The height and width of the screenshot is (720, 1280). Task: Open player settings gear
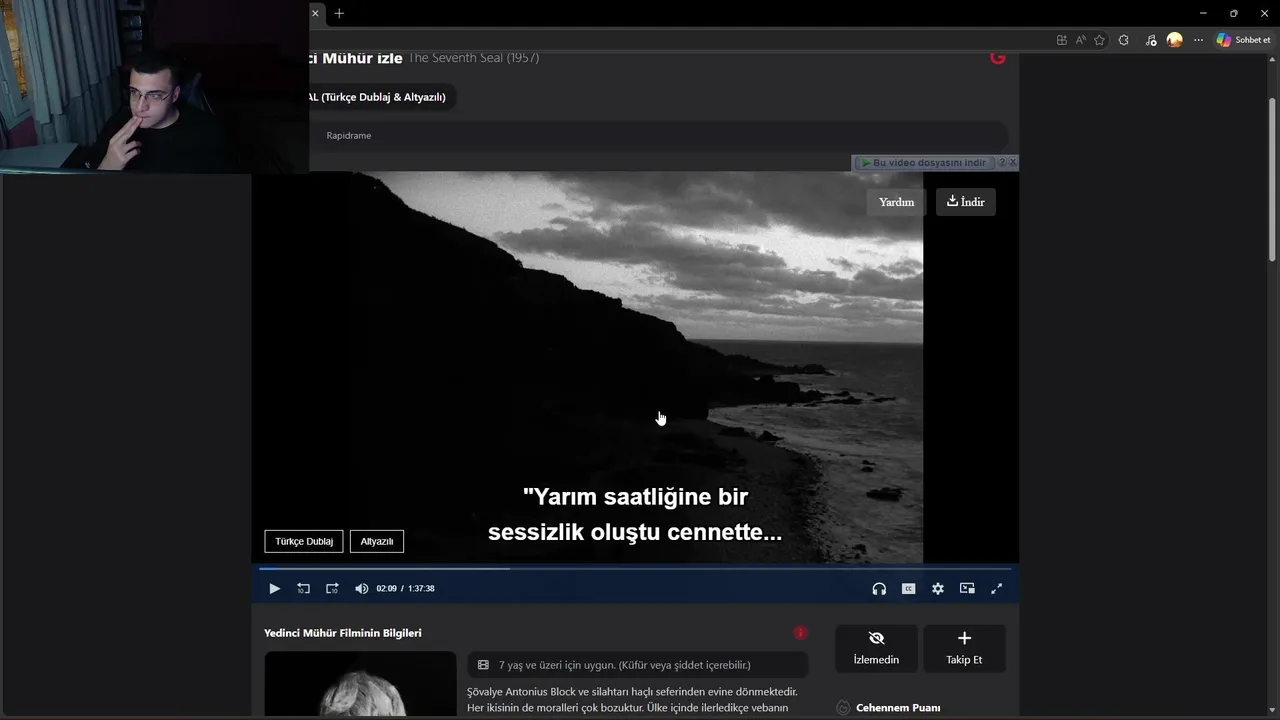(938, 589)
